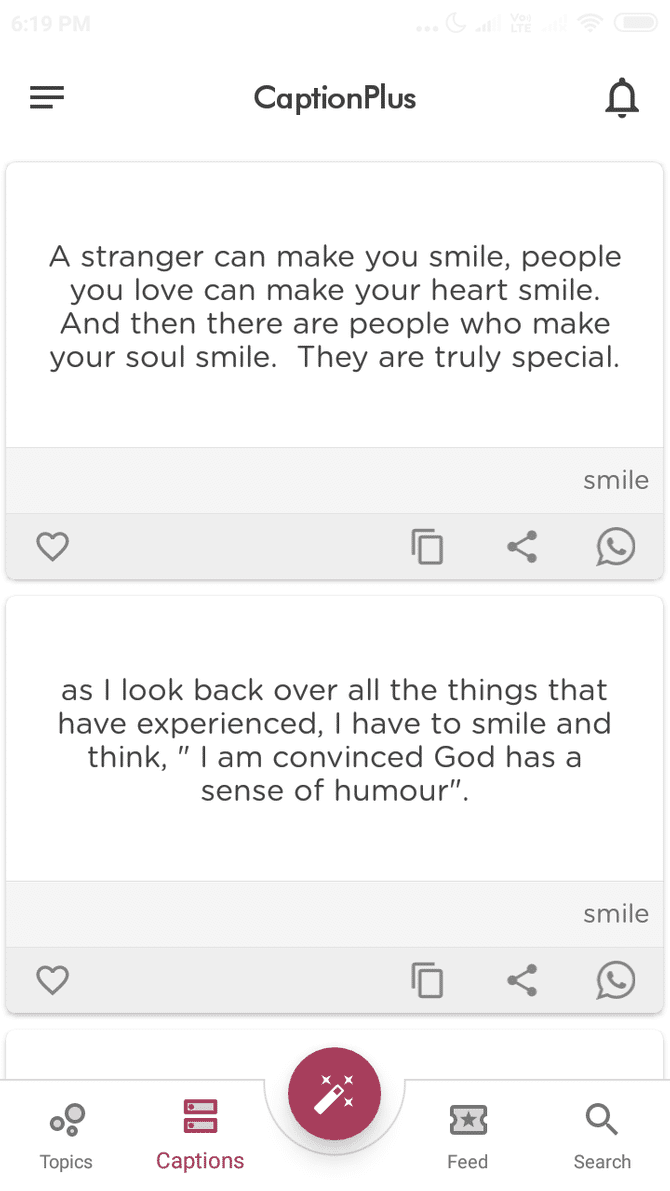Open the Feed ticket icon
670x1191 pixels.
(x=467, y=1119)
